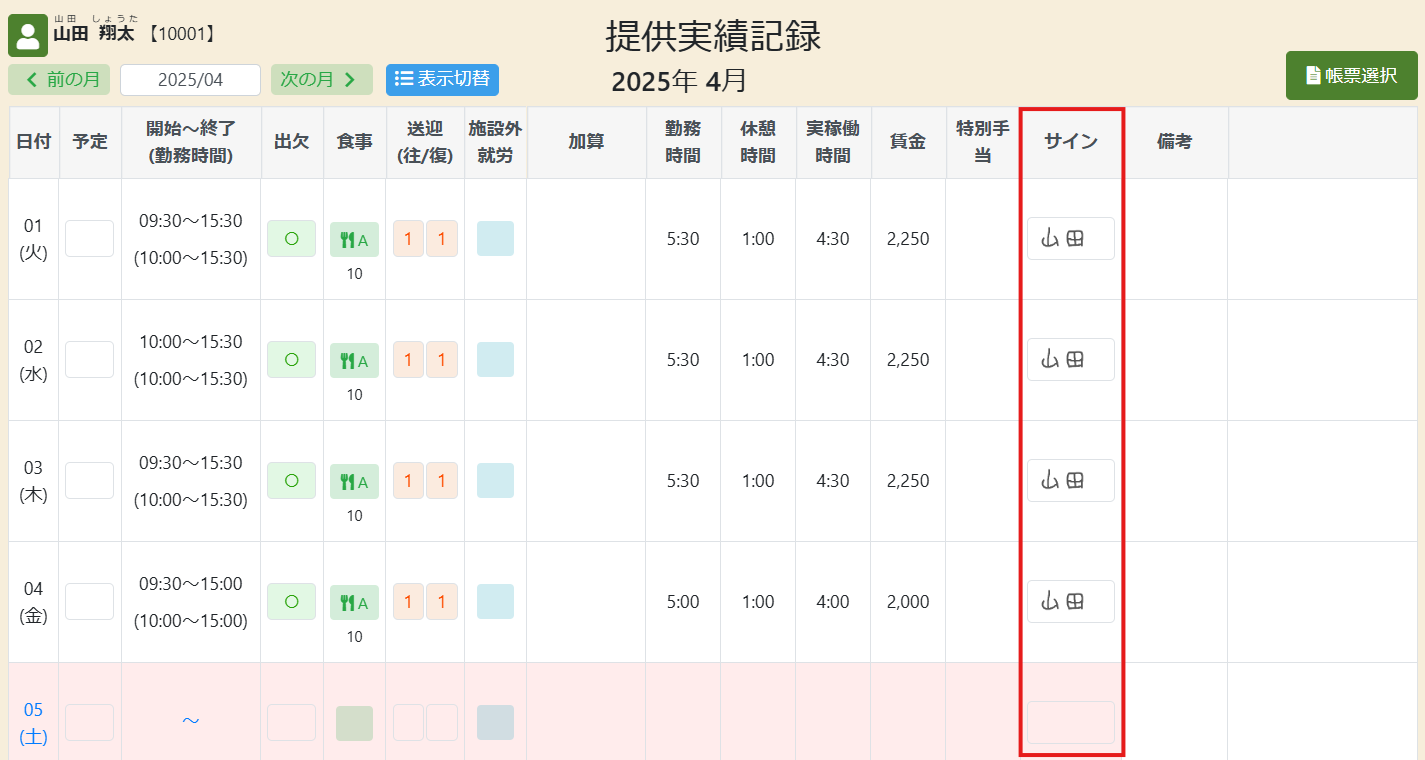The width and height of the screenshot is (1425, 760).
Task: Click the empty signature box for April 05
Action: 1070,722
